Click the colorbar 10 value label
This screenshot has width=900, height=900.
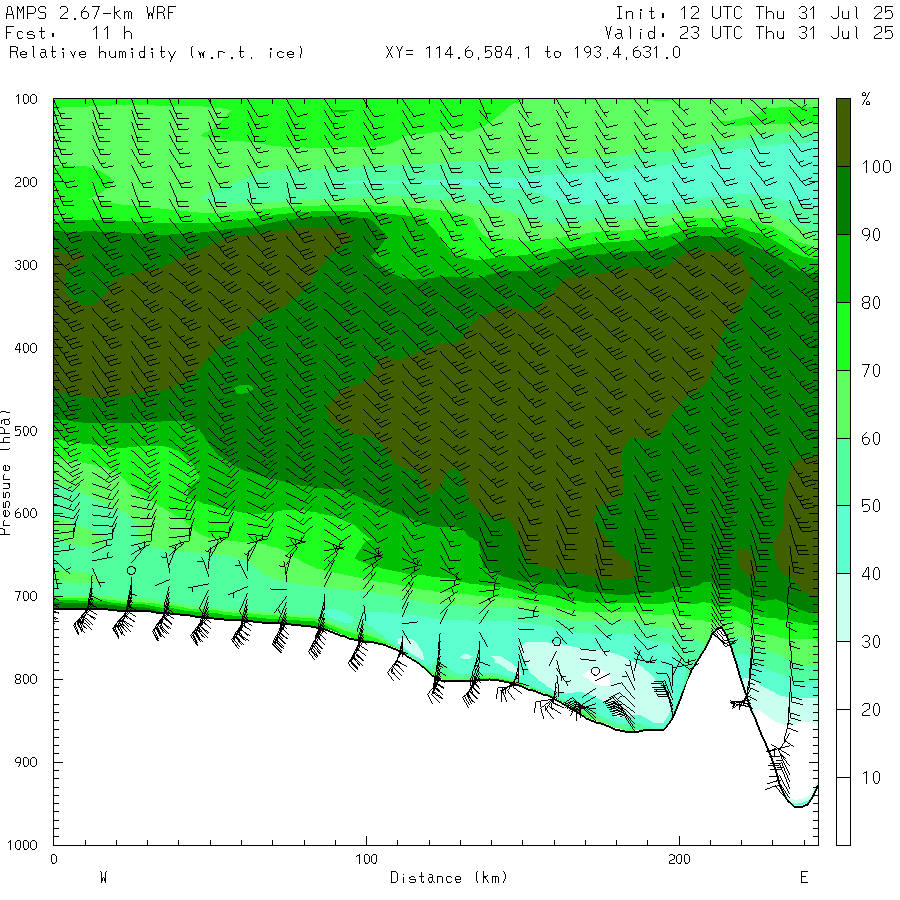click(871, 778)
